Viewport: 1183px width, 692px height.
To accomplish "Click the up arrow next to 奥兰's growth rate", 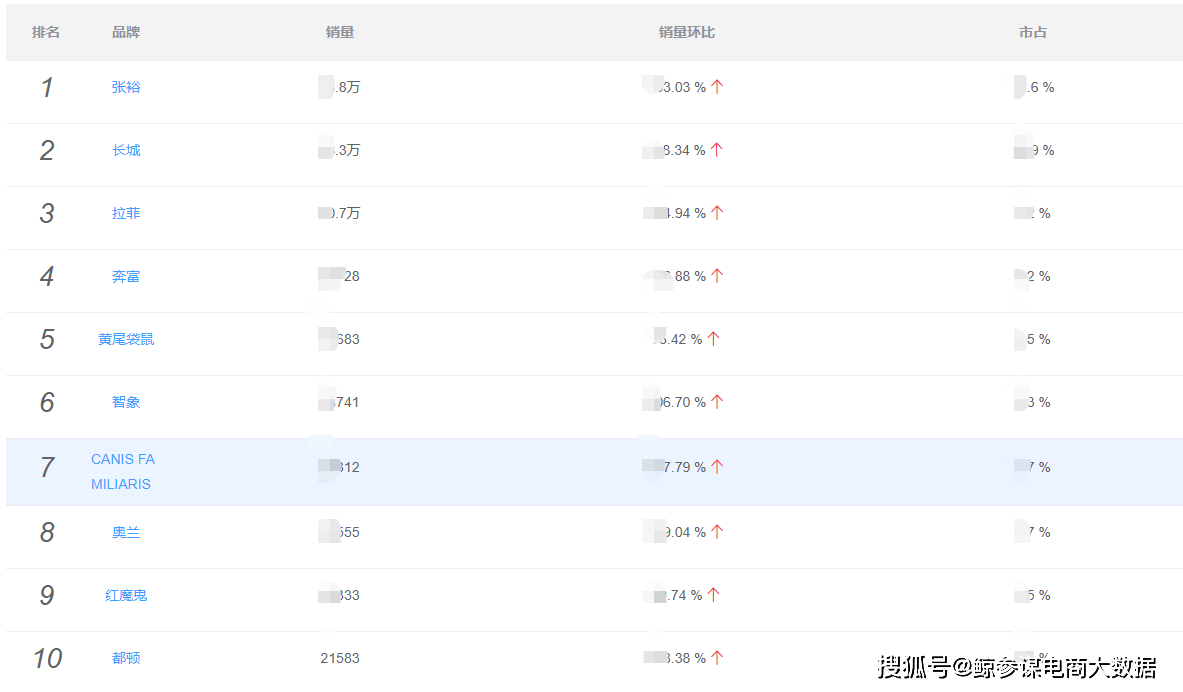I will [715, 531].
